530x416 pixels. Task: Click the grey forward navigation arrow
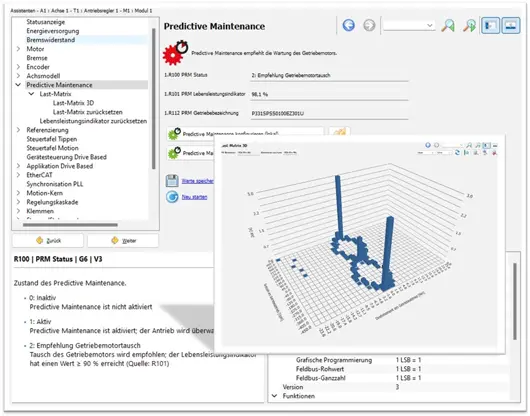(x=369, y=25)
